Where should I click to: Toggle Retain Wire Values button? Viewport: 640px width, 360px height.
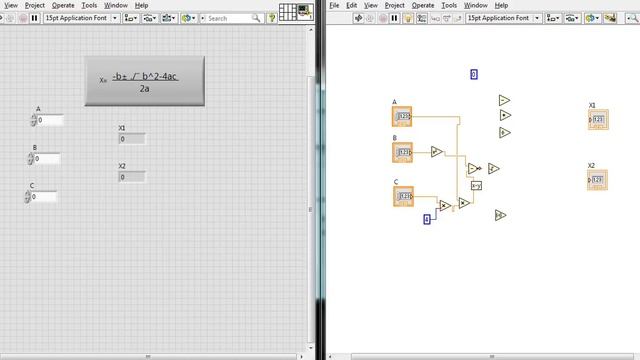click(x=422, y=18)
